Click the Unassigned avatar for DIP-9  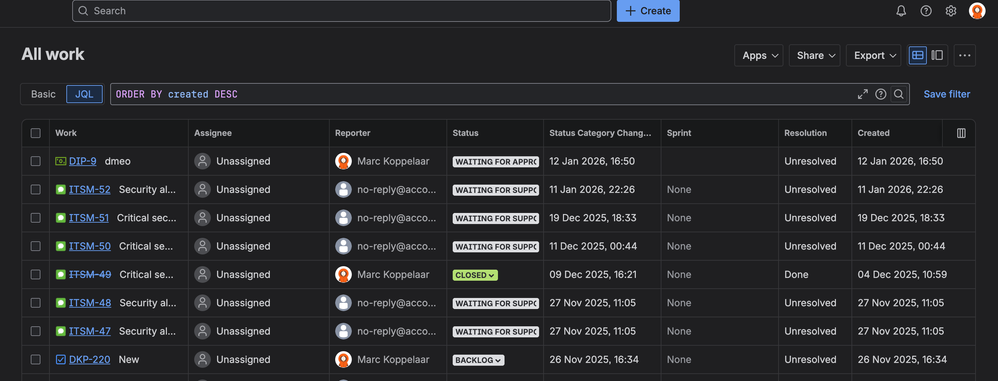202,162
